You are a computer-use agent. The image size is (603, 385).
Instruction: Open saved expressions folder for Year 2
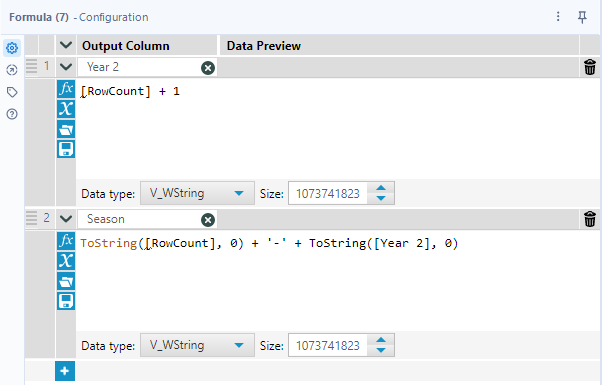(x=66, y=130)
